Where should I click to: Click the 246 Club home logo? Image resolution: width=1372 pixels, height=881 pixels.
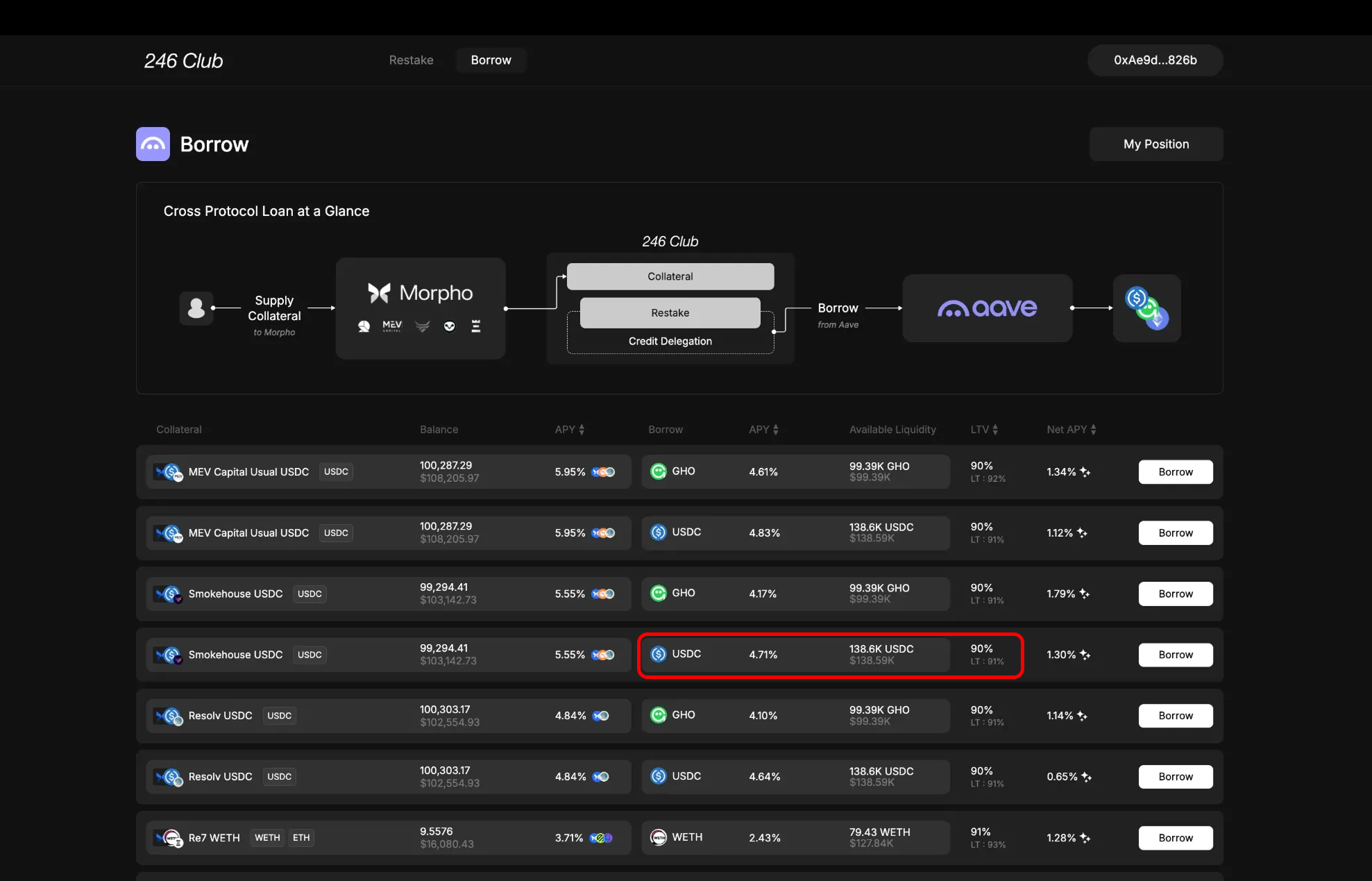point(183,61)
